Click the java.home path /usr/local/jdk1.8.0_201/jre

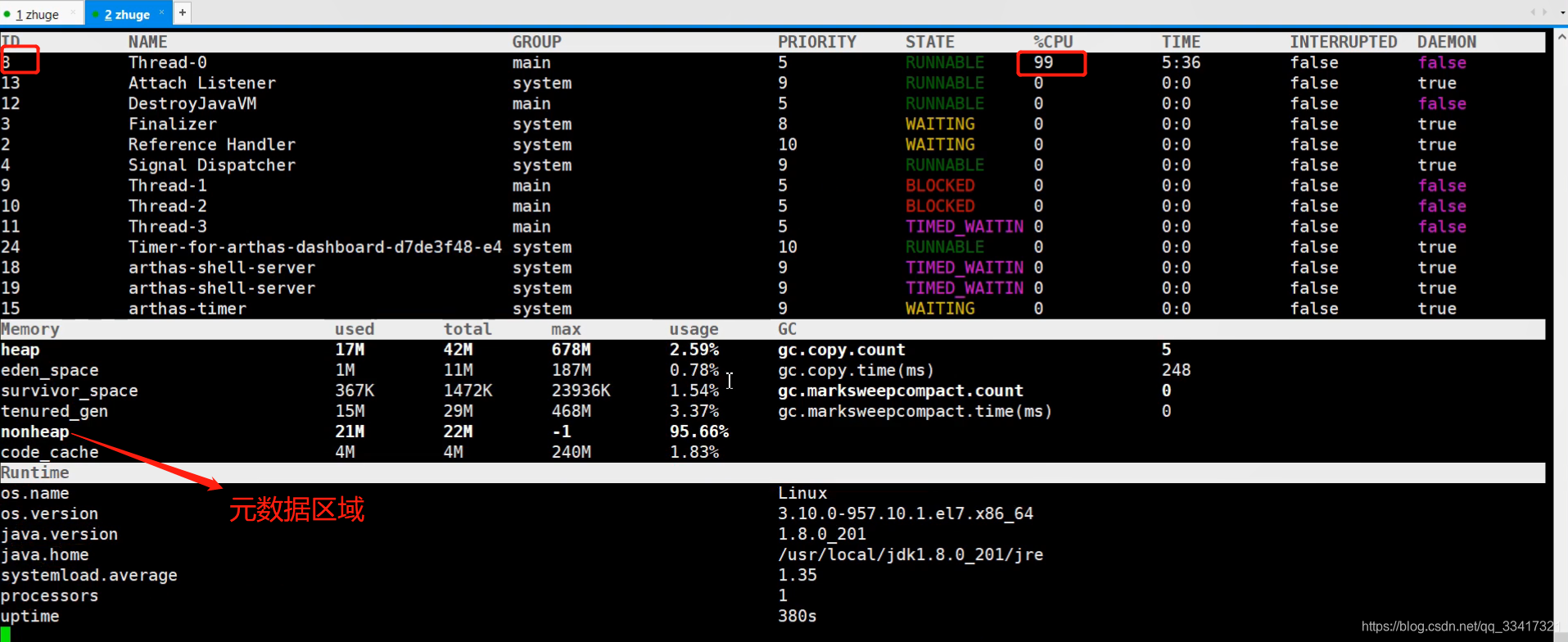pos(910,554)
